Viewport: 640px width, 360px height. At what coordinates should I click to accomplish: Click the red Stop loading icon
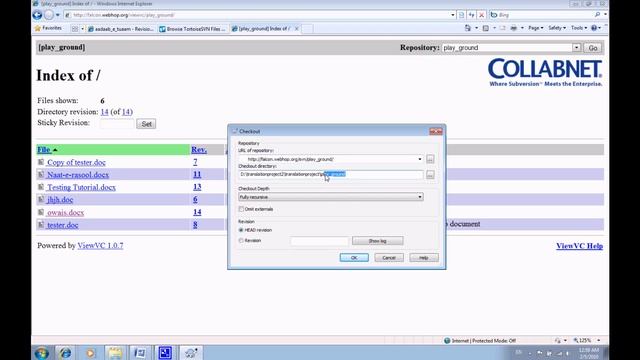[x=482, y=15]
